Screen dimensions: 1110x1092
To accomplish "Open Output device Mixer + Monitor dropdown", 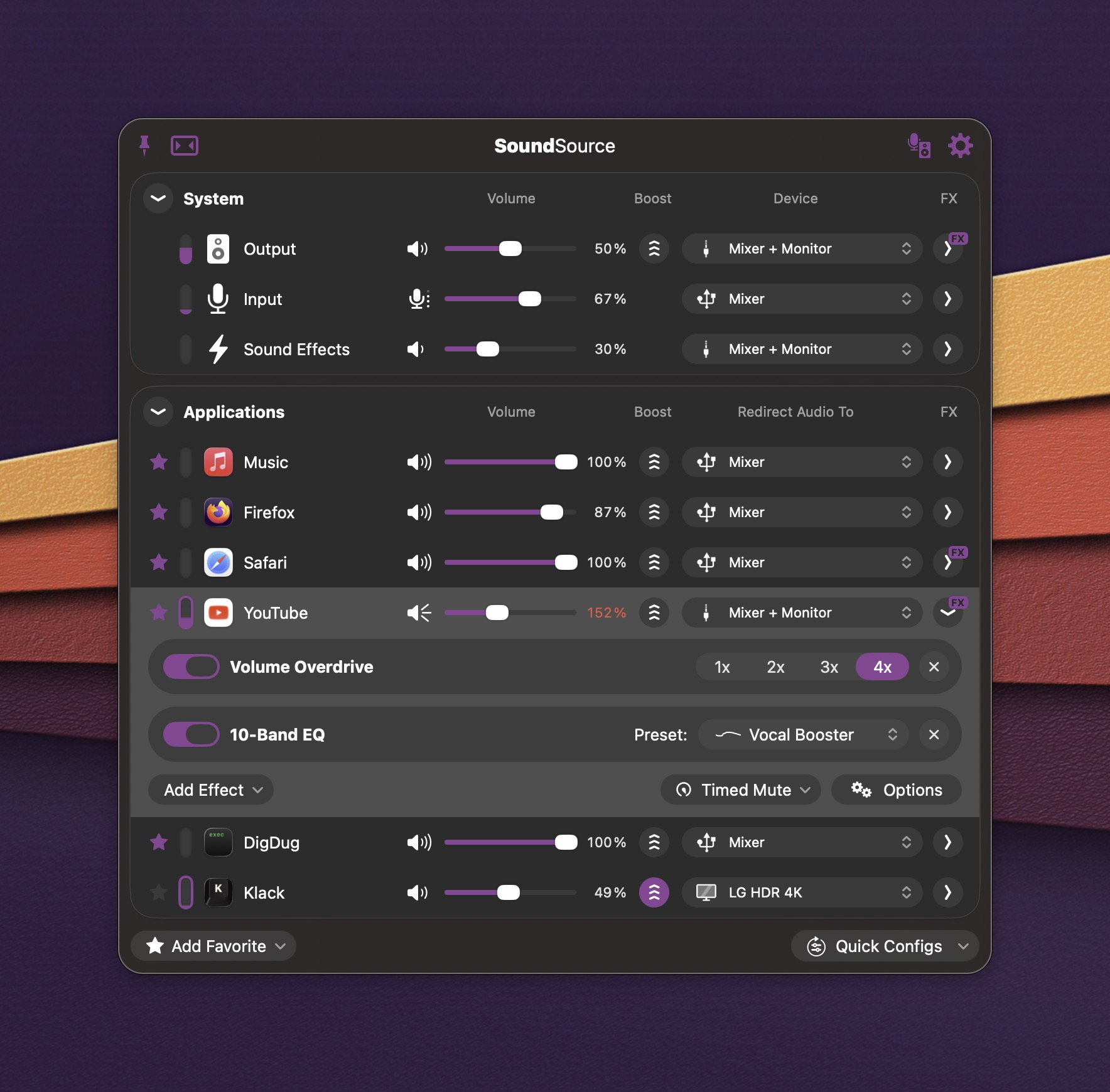I will (802, 249).
